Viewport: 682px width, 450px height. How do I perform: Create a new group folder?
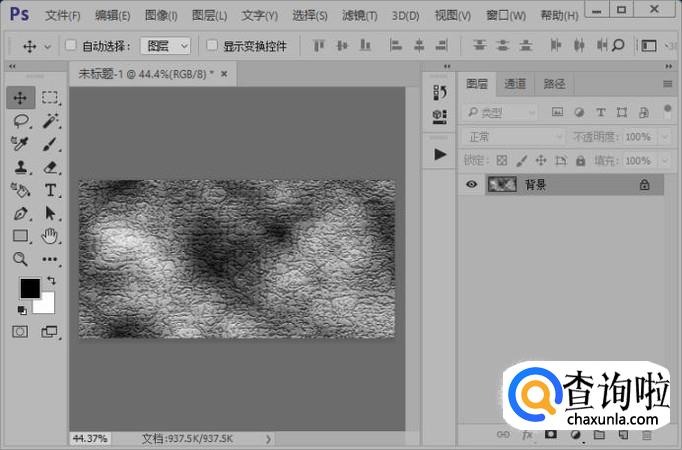point(599,434)
